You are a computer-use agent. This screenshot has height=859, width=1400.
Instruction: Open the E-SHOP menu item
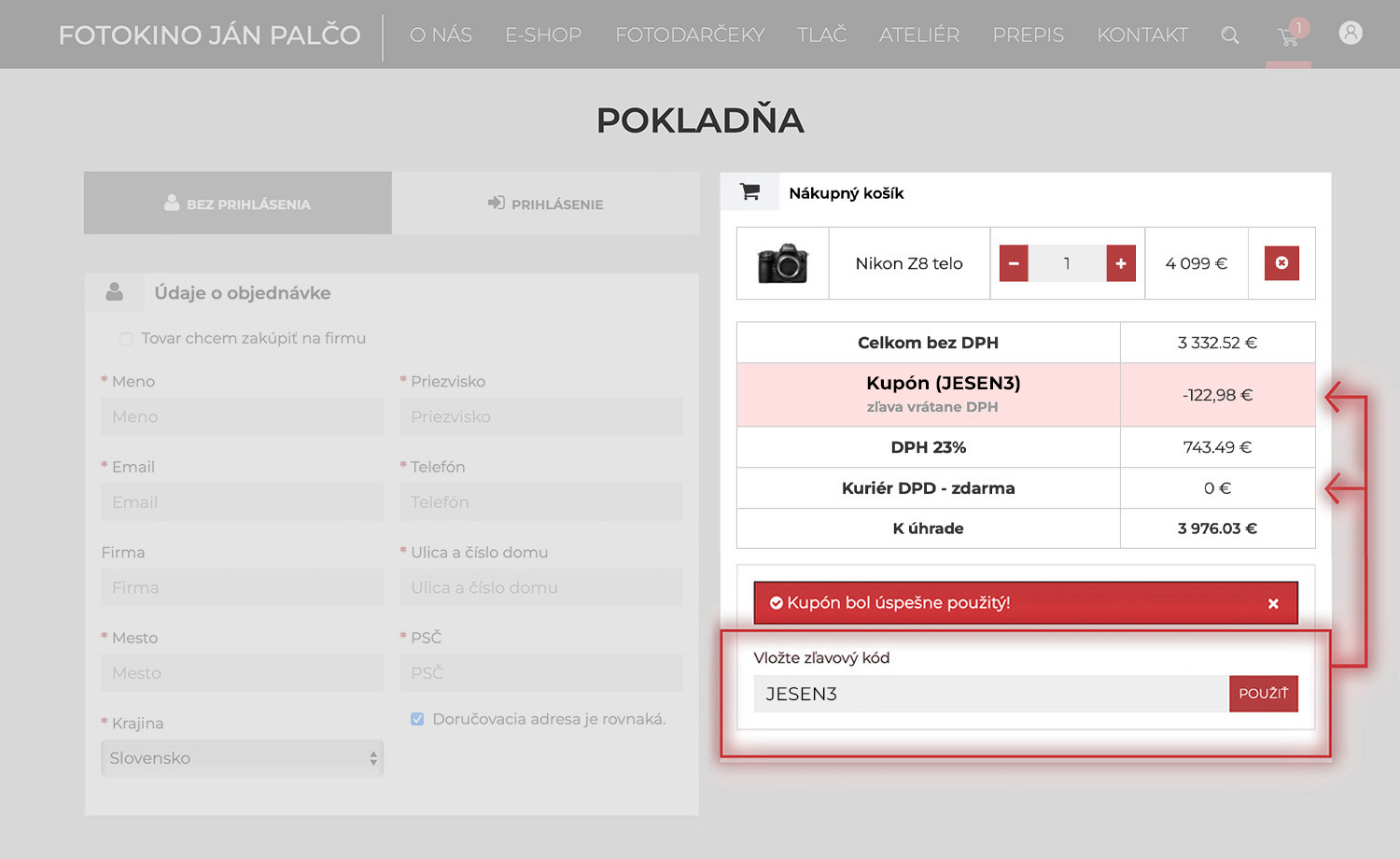pos(543,35)
